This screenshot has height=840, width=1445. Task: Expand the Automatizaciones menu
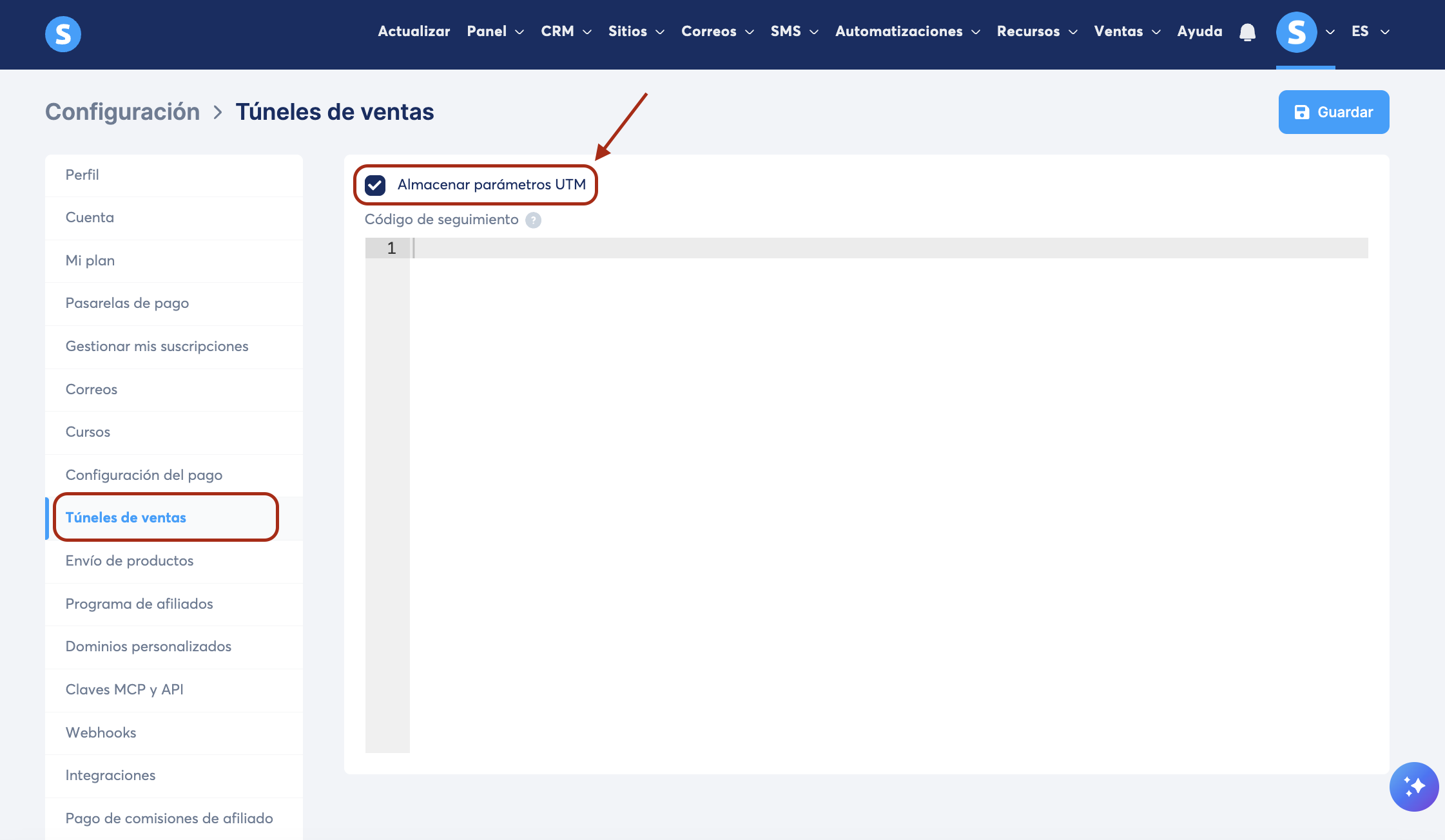point(907,32)
